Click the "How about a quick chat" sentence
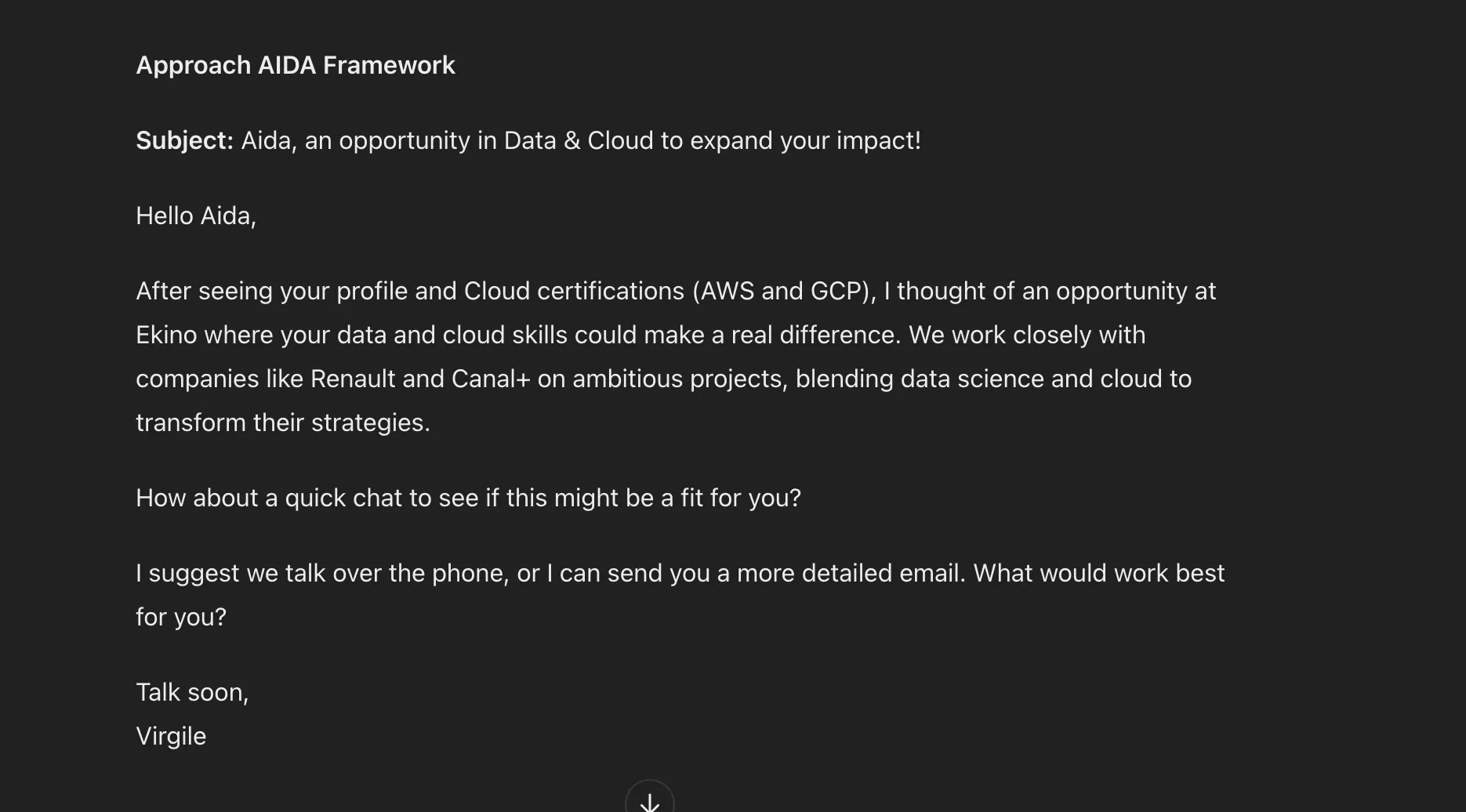The width and height of the screenshot is (1466, 812). point(468,498)
